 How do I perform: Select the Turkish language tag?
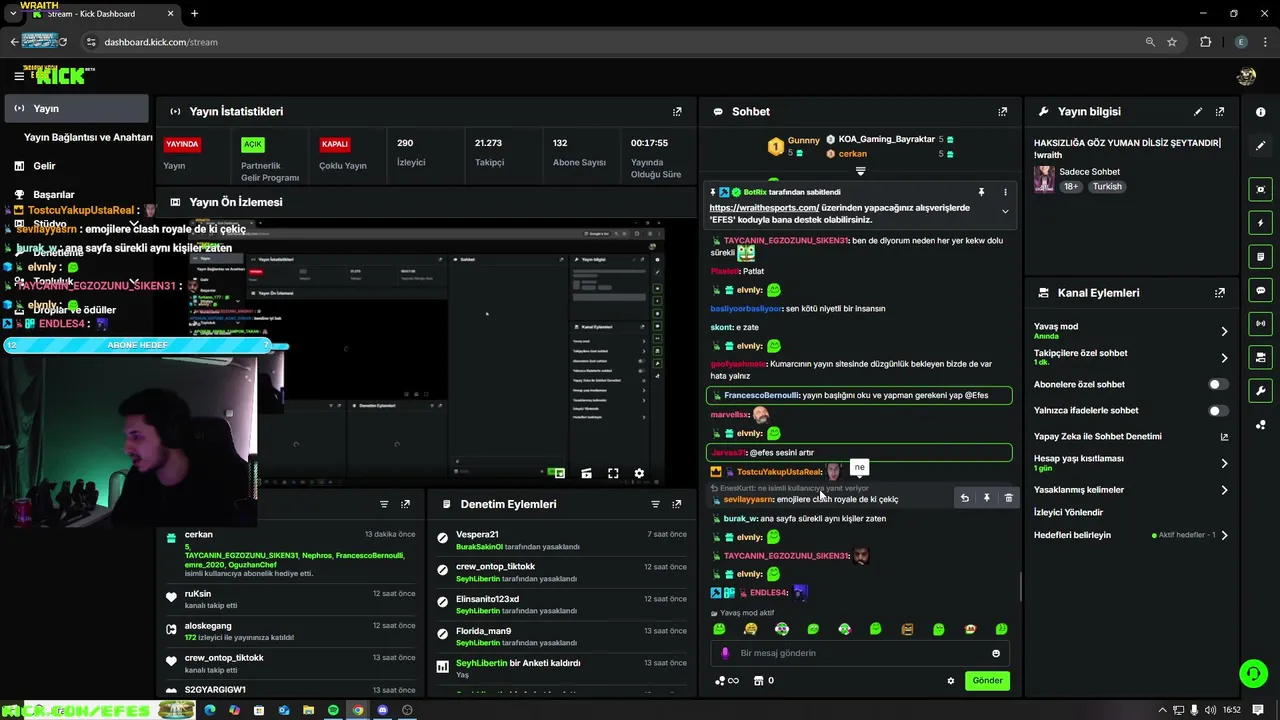1107,187
